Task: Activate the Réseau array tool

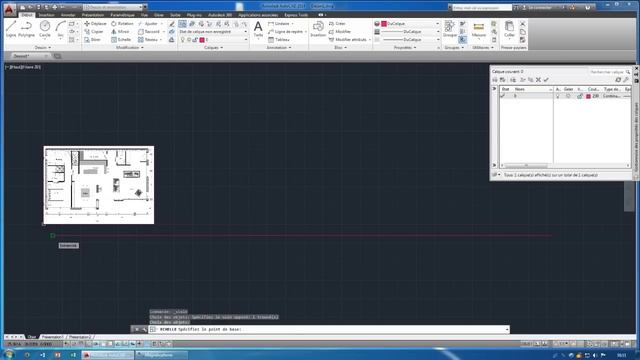Action: pos(148,40)
